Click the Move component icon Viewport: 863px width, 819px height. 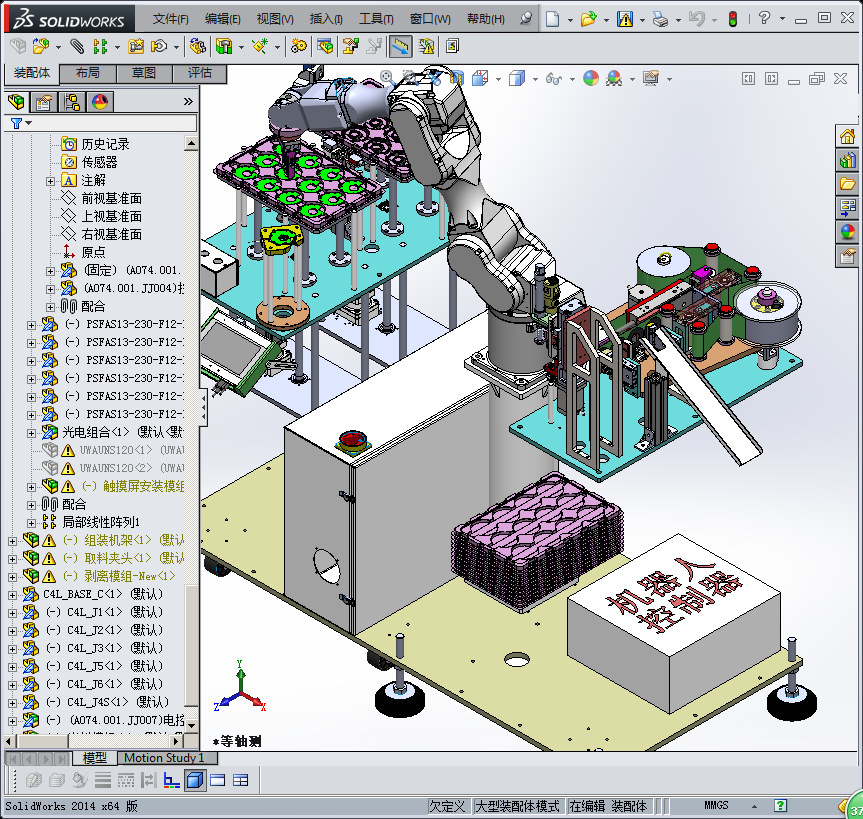(x=159, y=46)
